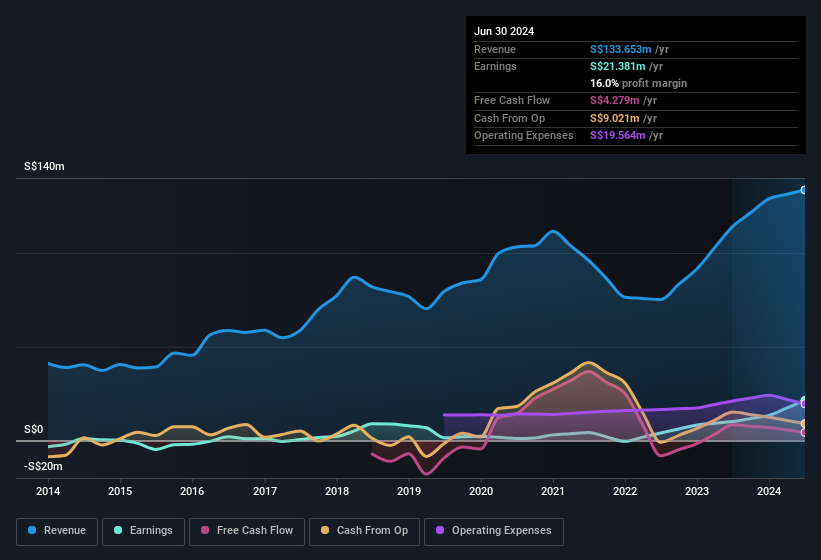Click the Free Cash Flow tooltip label
Viewport: 821px width, 560px height.
click(x=512, y=100)
